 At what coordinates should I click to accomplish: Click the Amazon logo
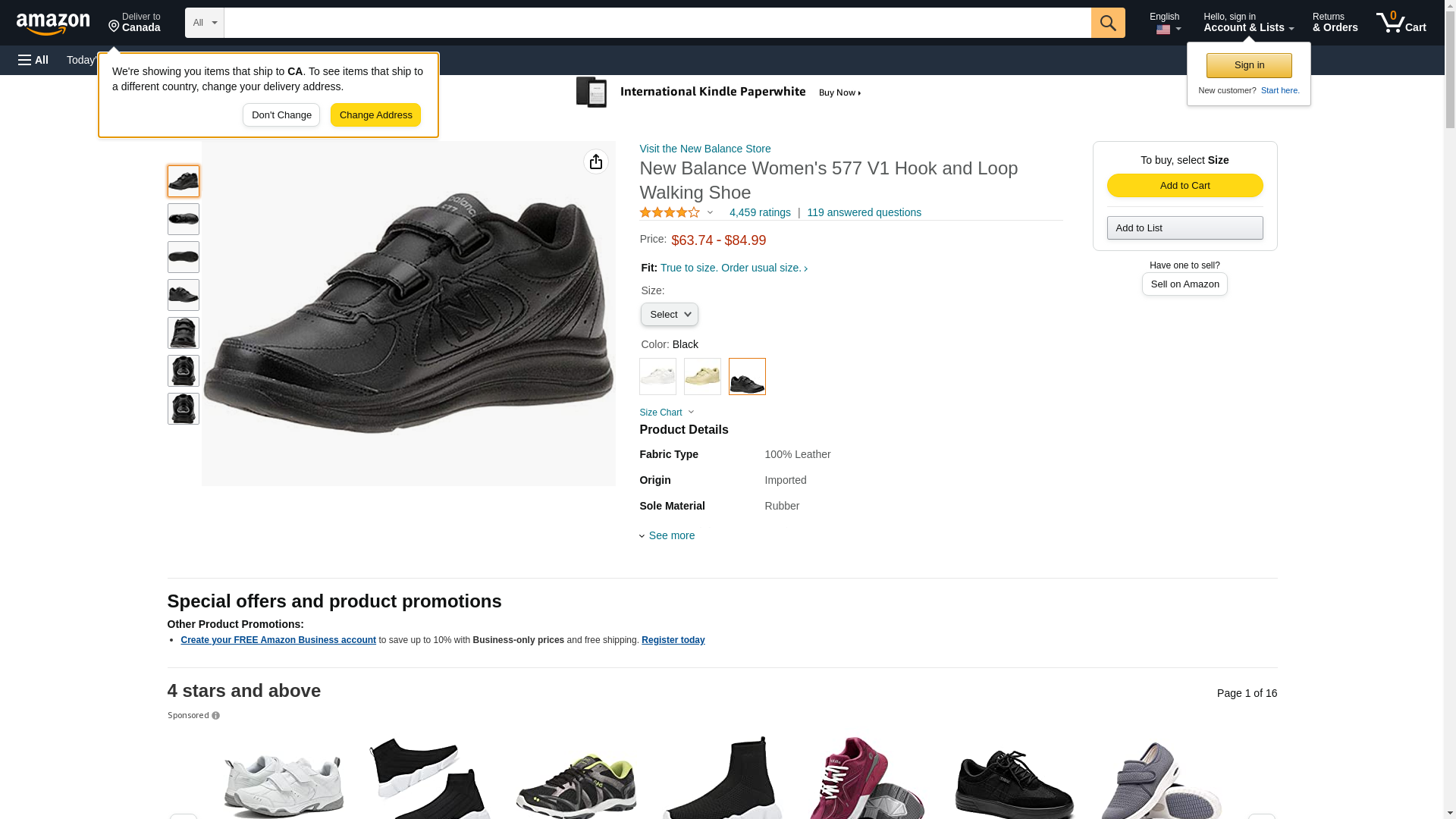53,24
